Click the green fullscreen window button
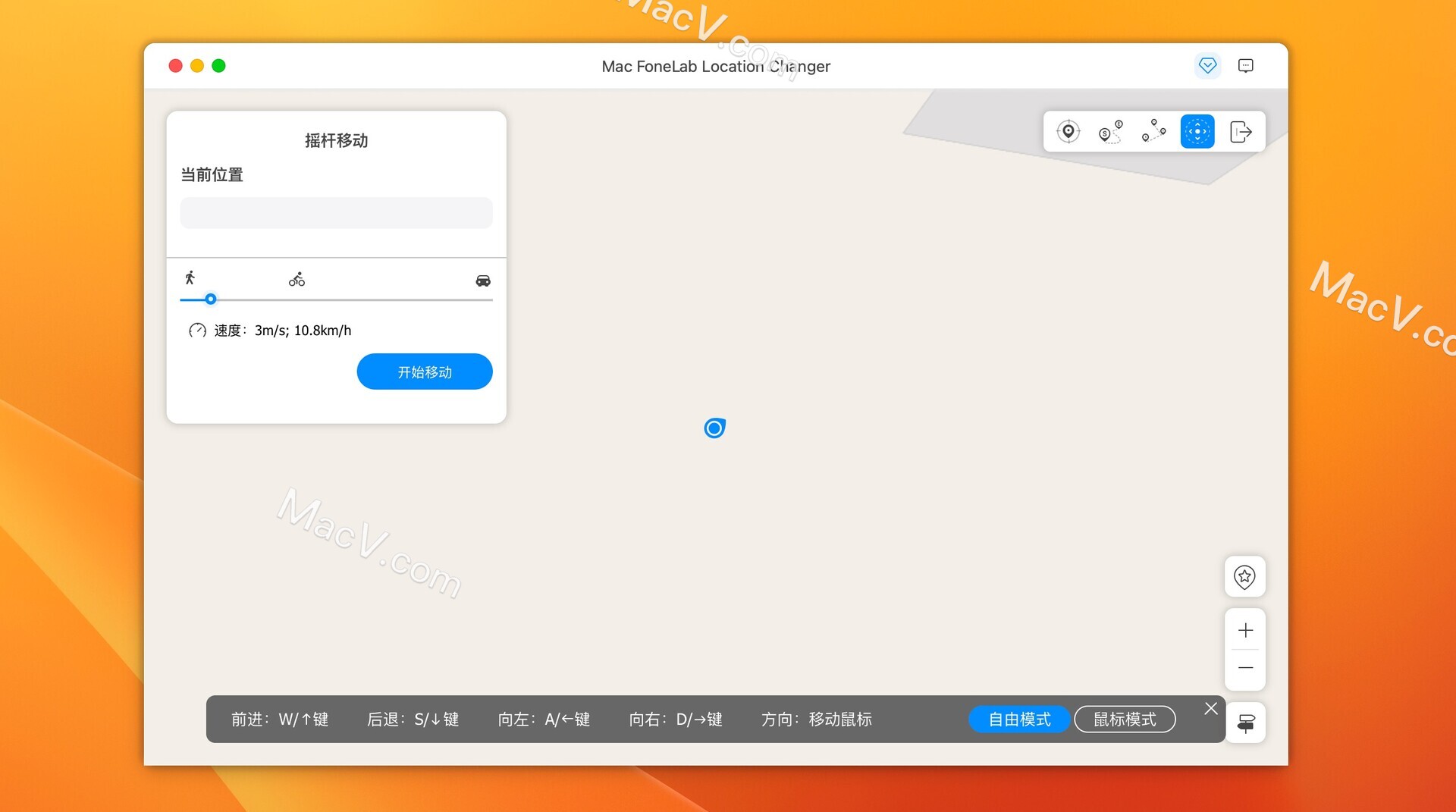Screen dimensions: 1456x812 pos(218,66)
